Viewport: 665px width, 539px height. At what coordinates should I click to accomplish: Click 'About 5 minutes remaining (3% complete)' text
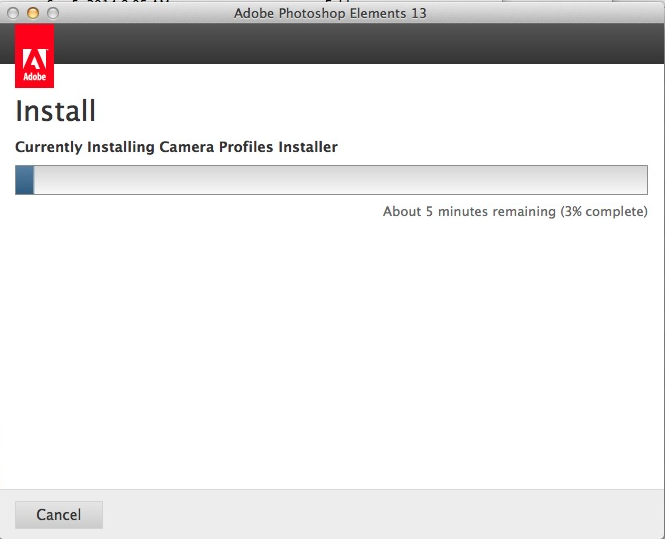(515, 211)
